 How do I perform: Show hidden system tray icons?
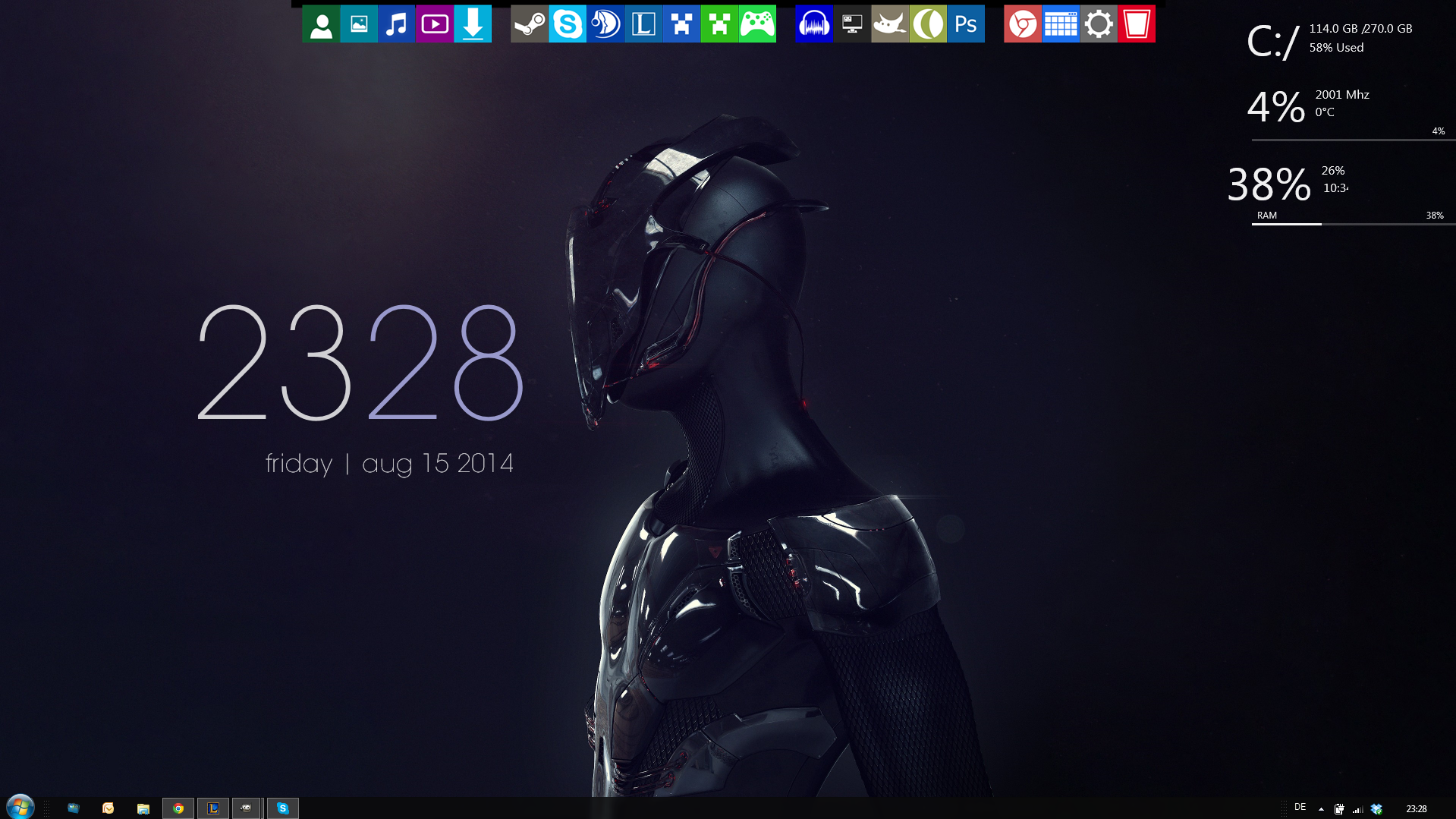click(1321, 809)
